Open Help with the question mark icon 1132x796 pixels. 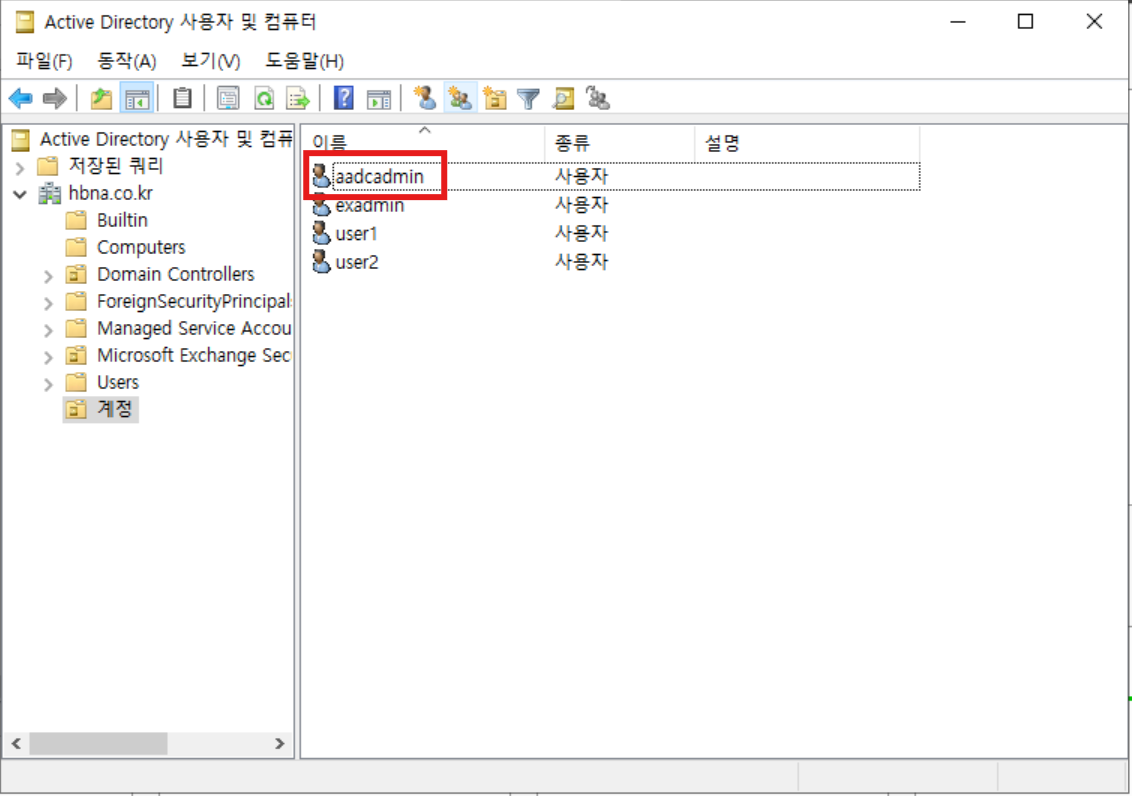(344, 97)
